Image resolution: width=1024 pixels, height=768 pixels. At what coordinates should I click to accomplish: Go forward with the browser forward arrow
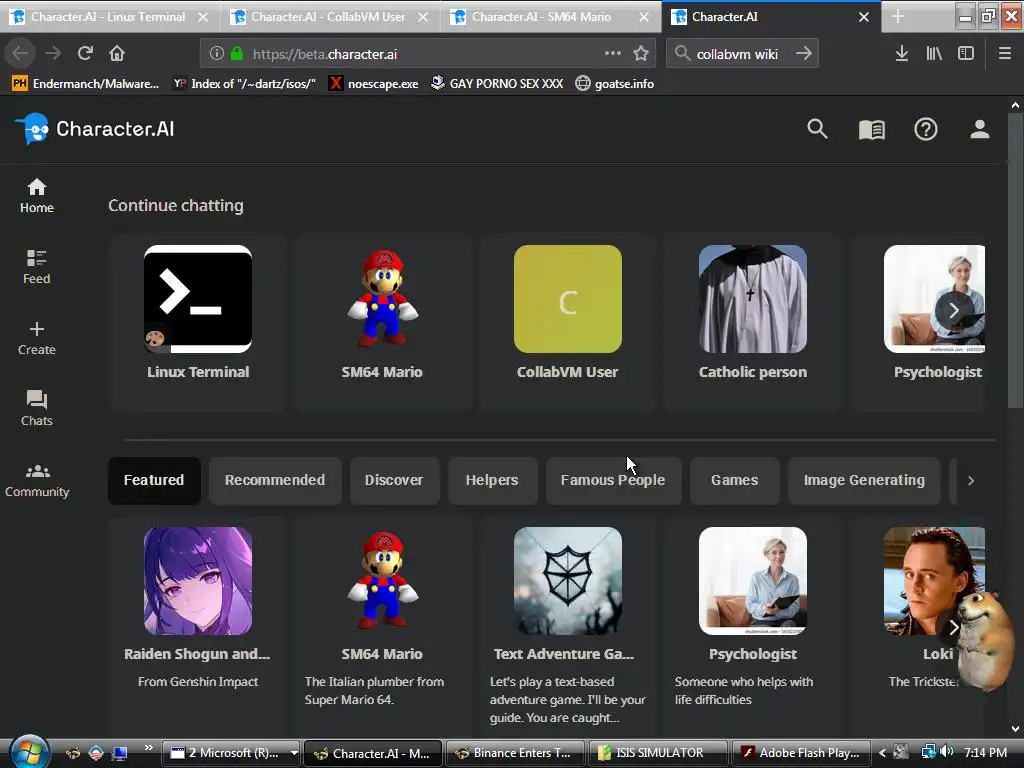point(53,54)
